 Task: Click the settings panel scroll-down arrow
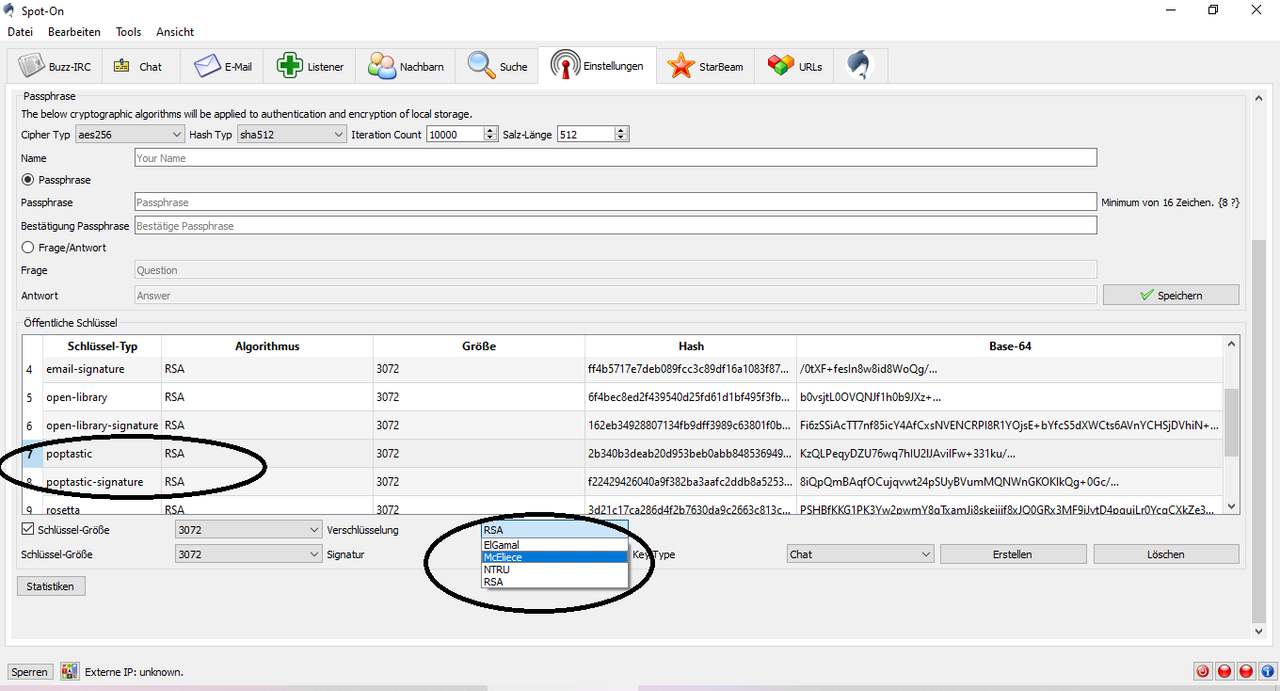click(x=1258, y=631)
